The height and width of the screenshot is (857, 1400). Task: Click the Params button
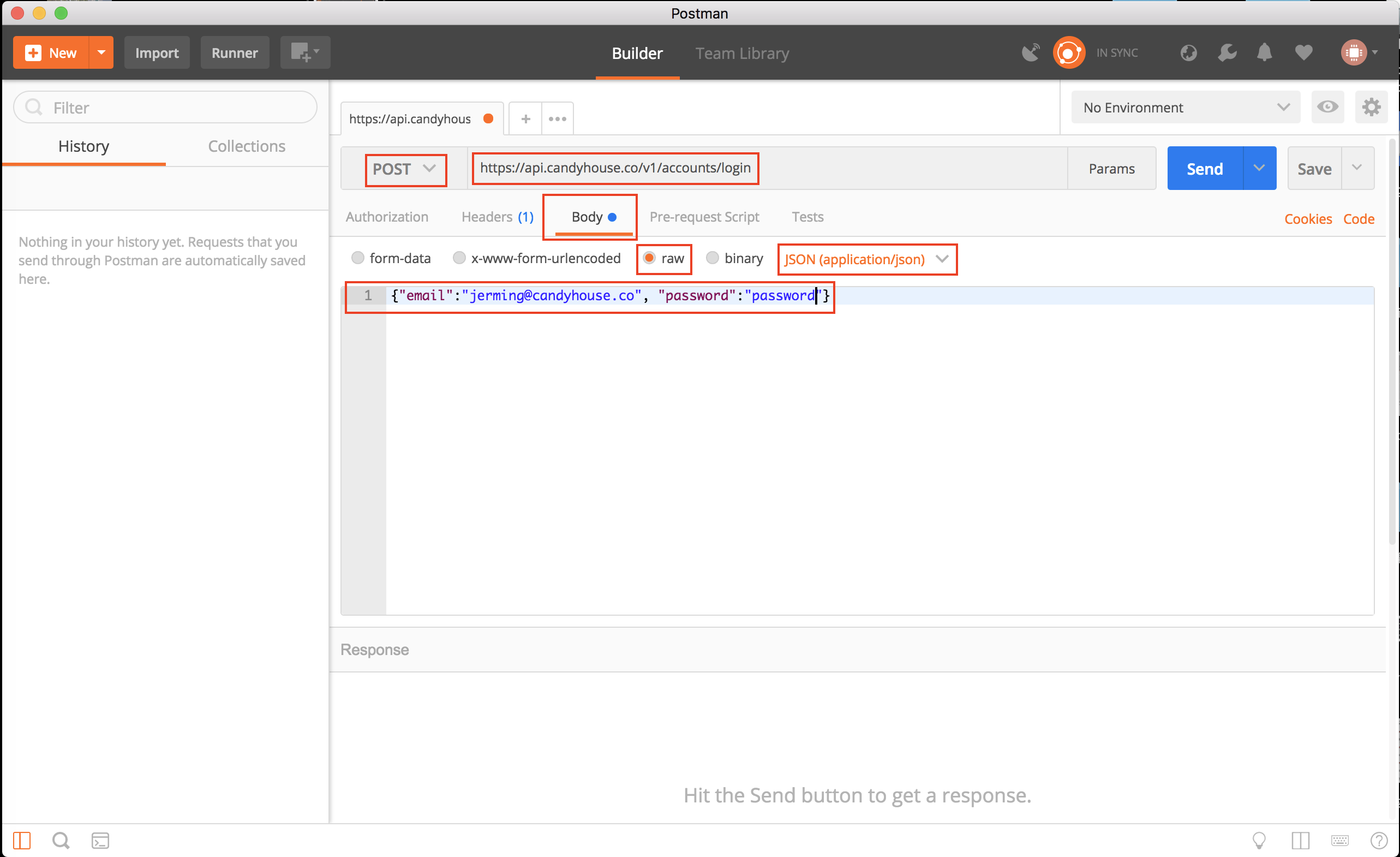(1111, 169)
